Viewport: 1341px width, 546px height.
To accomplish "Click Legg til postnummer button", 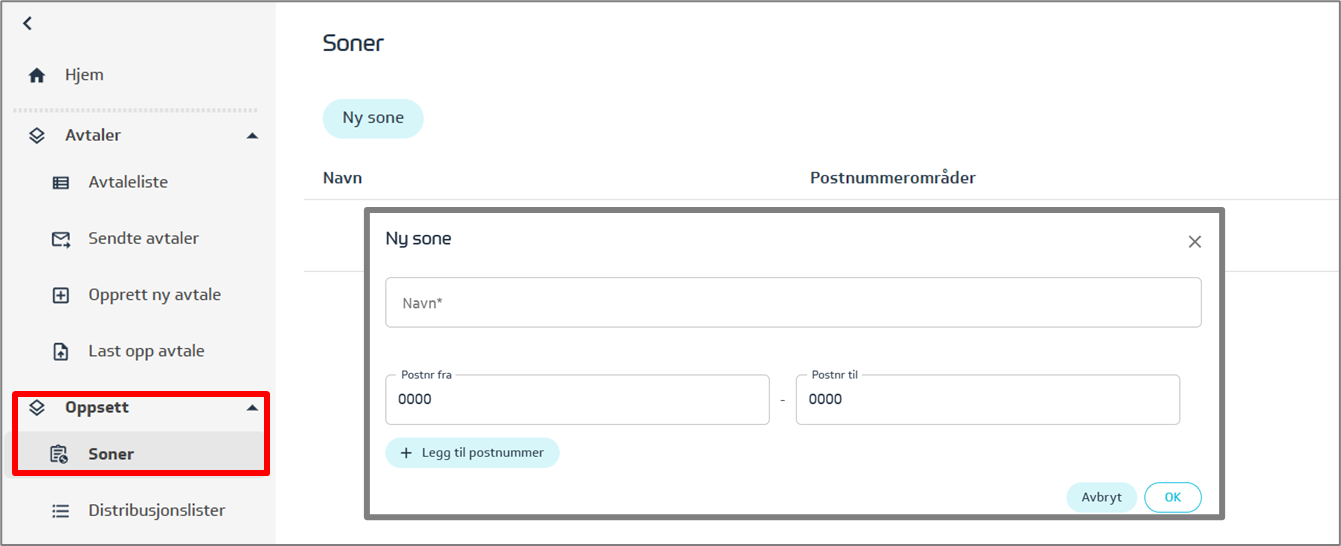I will pos(472,453).
